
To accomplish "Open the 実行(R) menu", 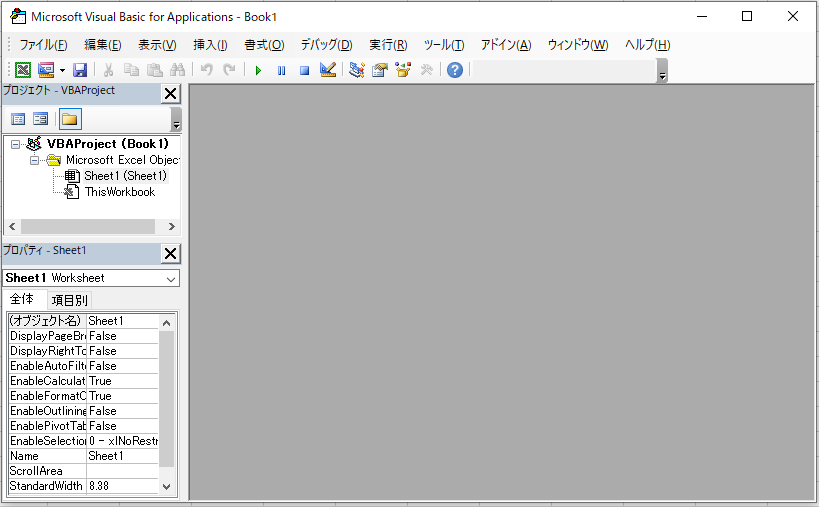I will pos(388,45).
